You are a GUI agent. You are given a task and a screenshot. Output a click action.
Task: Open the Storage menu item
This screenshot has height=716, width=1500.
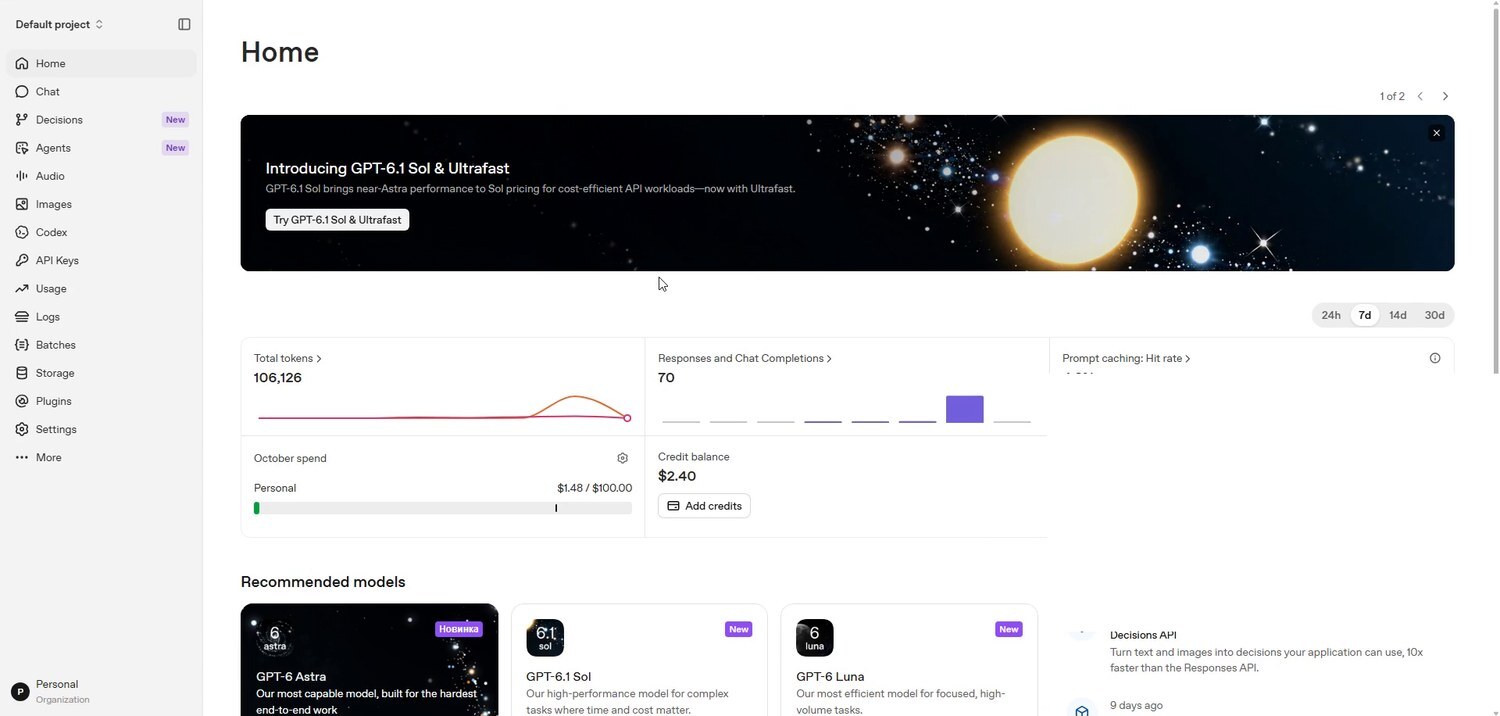click(x=101, y=372)
